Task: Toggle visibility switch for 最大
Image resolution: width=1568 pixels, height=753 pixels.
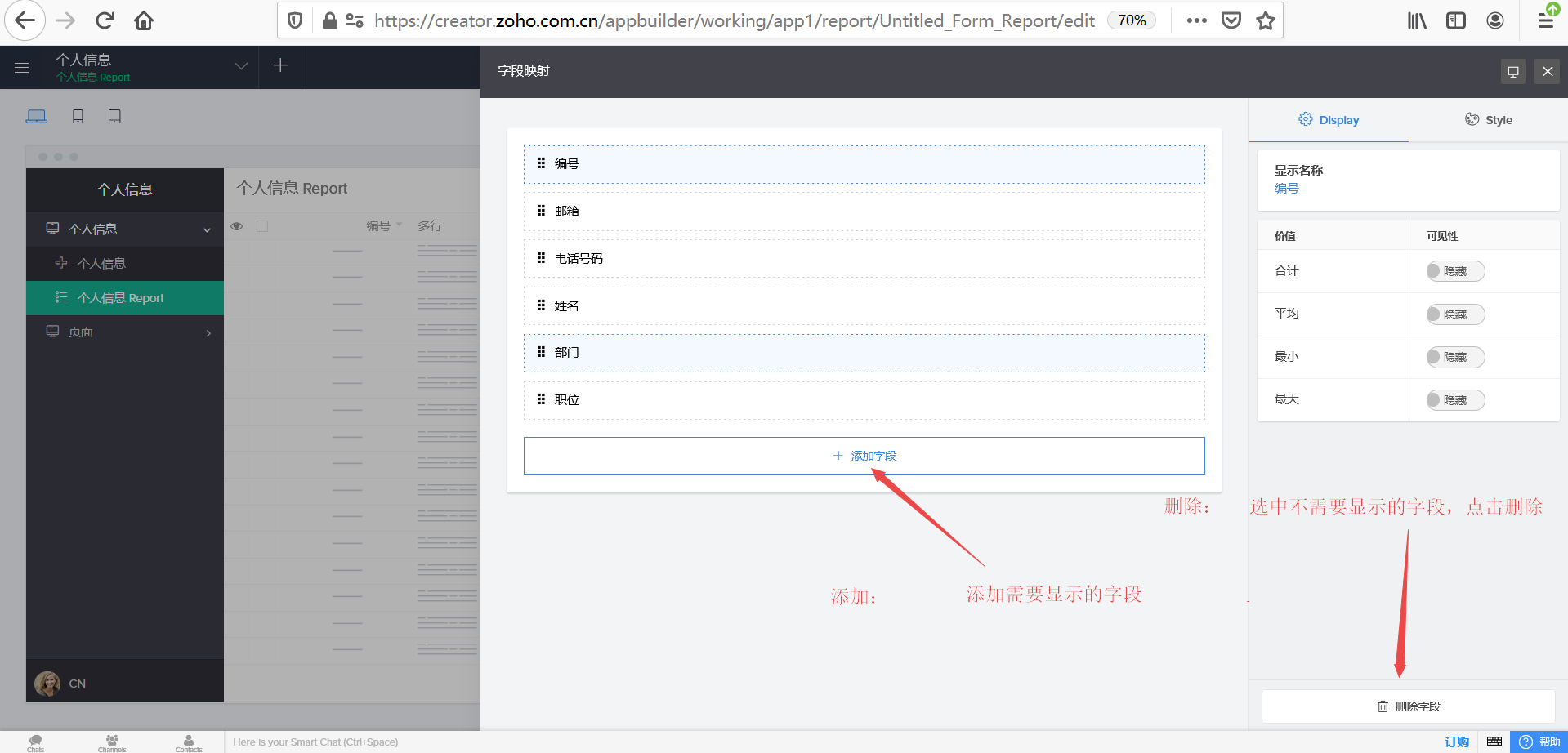Action: (1454, 400)
